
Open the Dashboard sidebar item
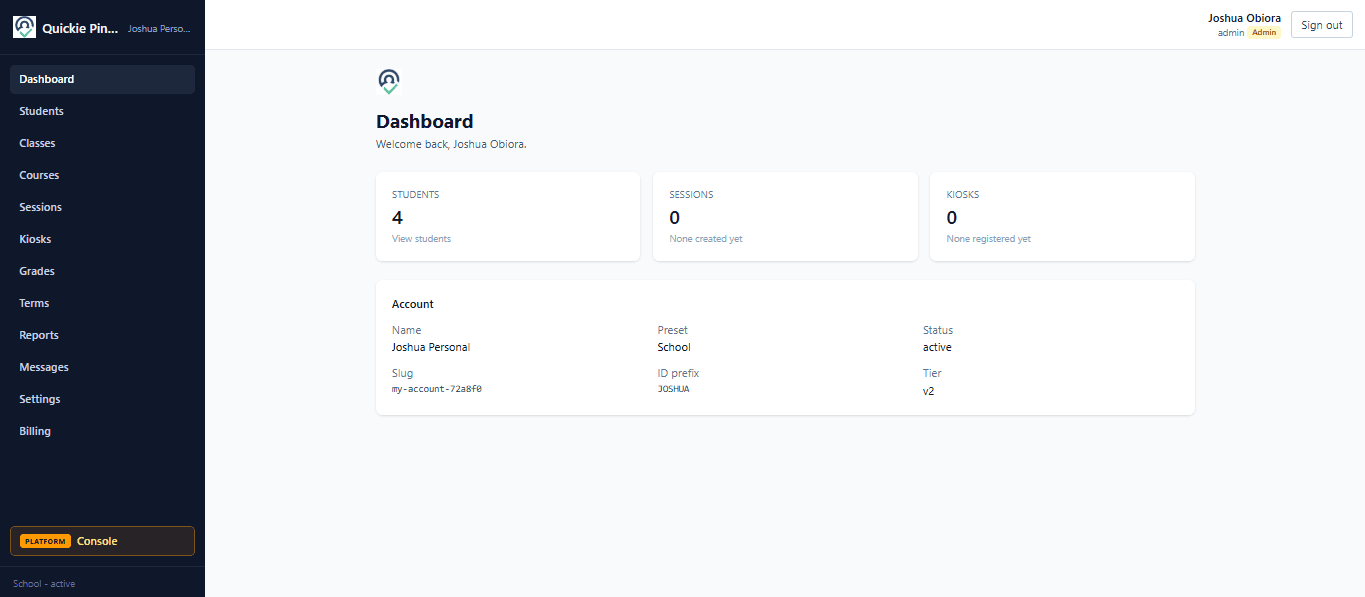pyautogui.click(x=102, y=79)
